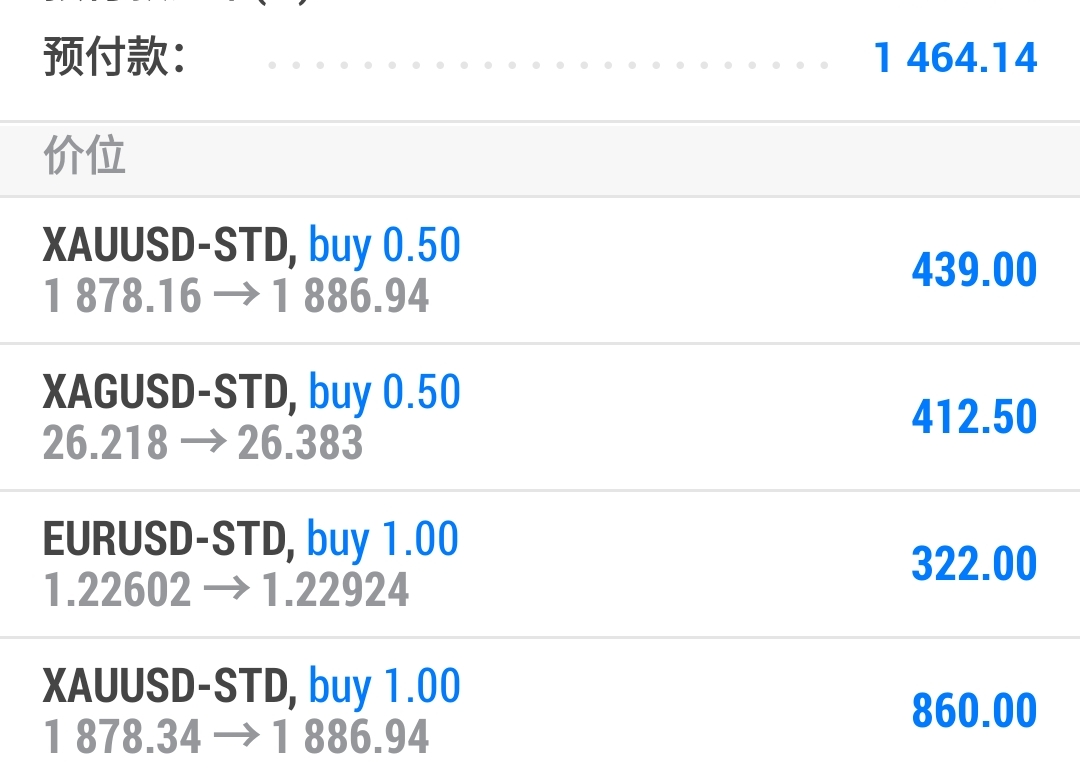The width and height of the screenshot is (1080, 772).
Task: Tap the XAGUSD-STD symbol name
Action: 169,392
